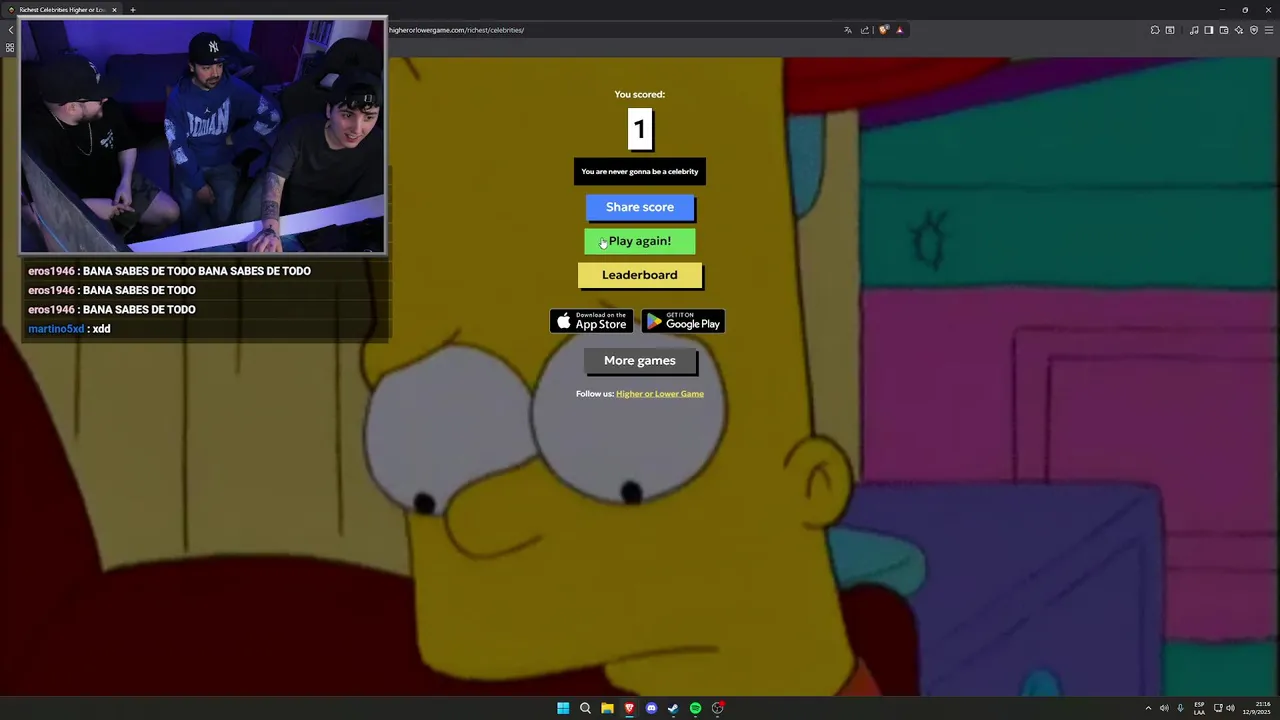The image size is (1280, 720).
Task: Open the extensions puzzle icon
Action: click(x=1155, y=30)
